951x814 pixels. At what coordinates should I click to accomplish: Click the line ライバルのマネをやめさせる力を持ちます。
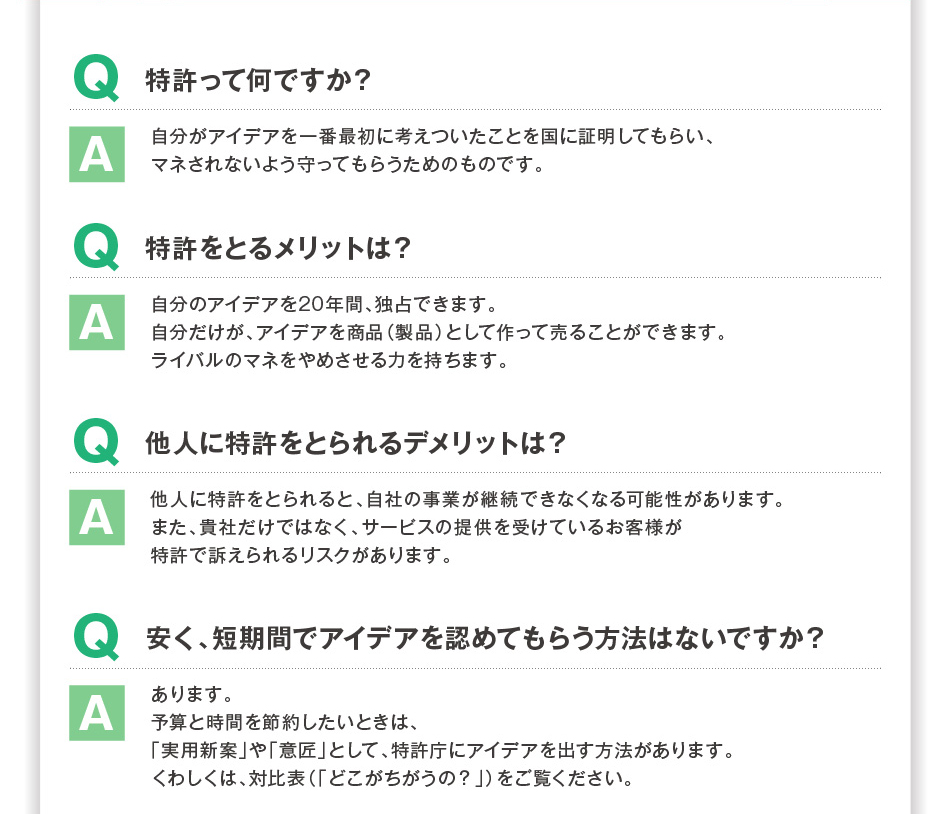[x=329, y=360]
